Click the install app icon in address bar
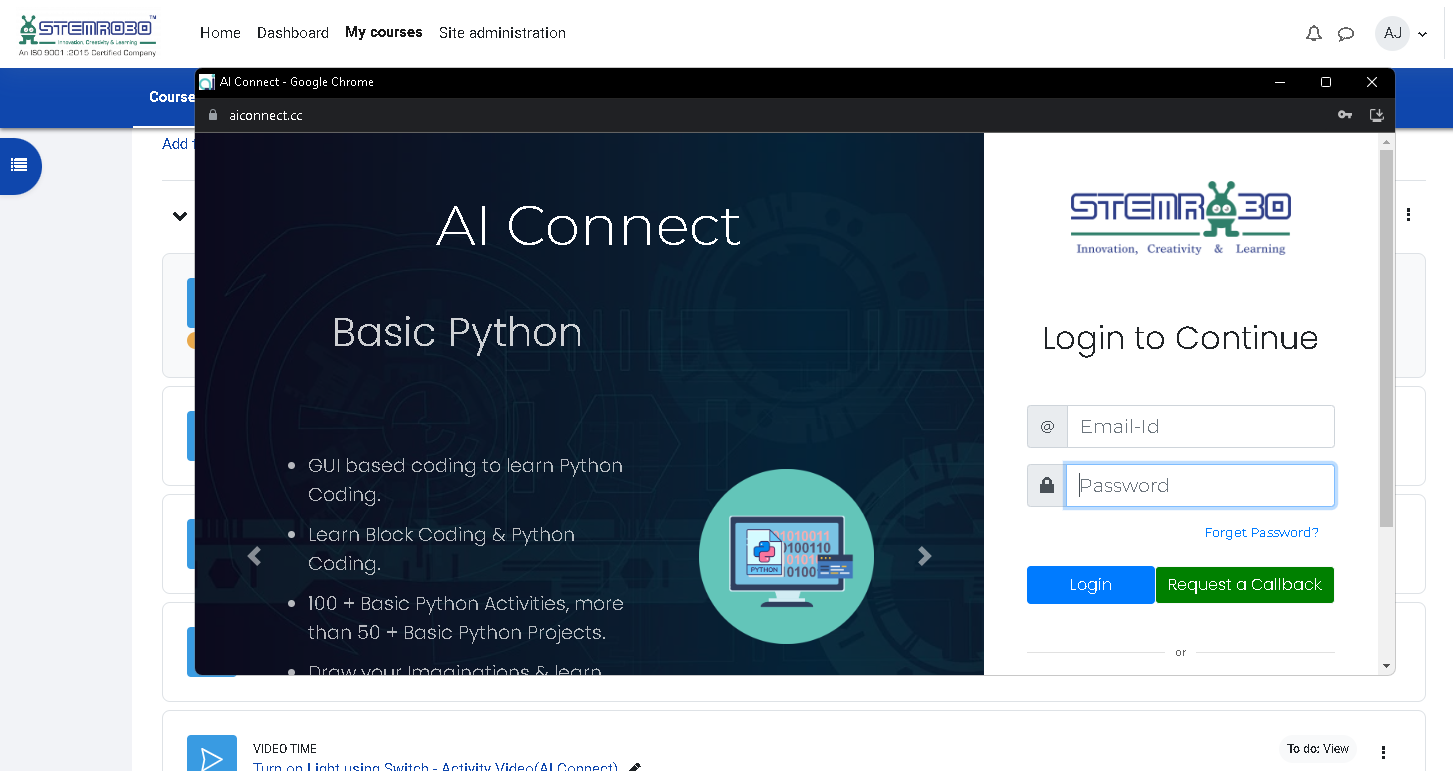Screen dimensions: 1453x771 (1377, 115)
